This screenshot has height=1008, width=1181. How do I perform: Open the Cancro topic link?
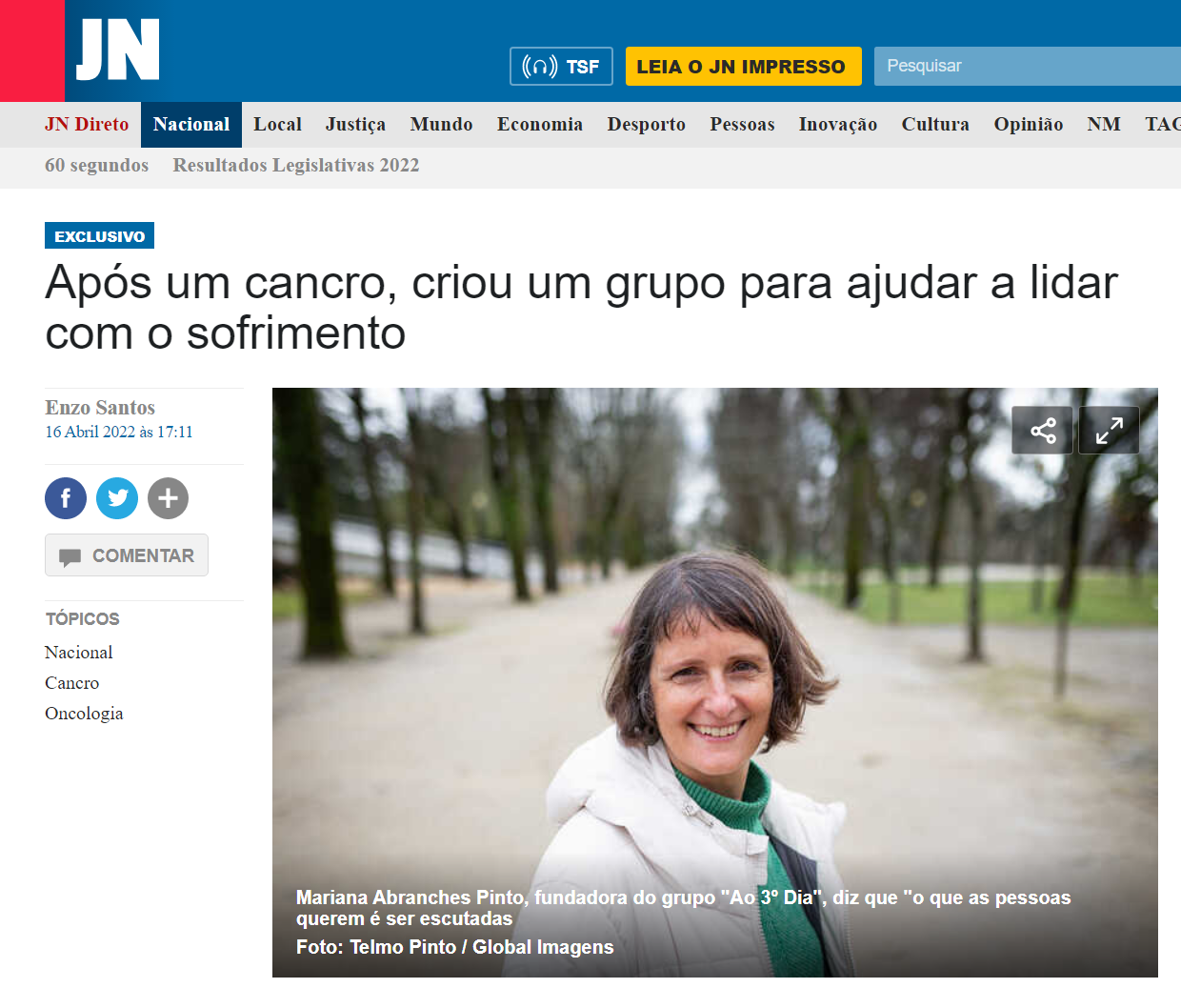coord(71,683)
